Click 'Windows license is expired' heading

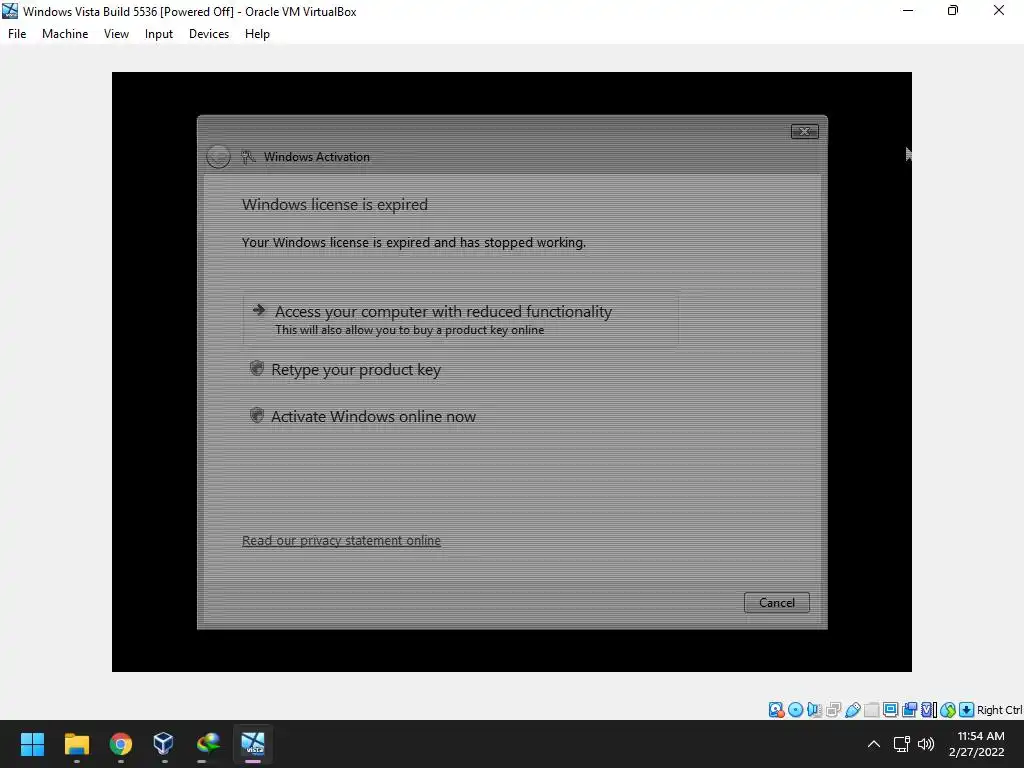coord(334,204)
